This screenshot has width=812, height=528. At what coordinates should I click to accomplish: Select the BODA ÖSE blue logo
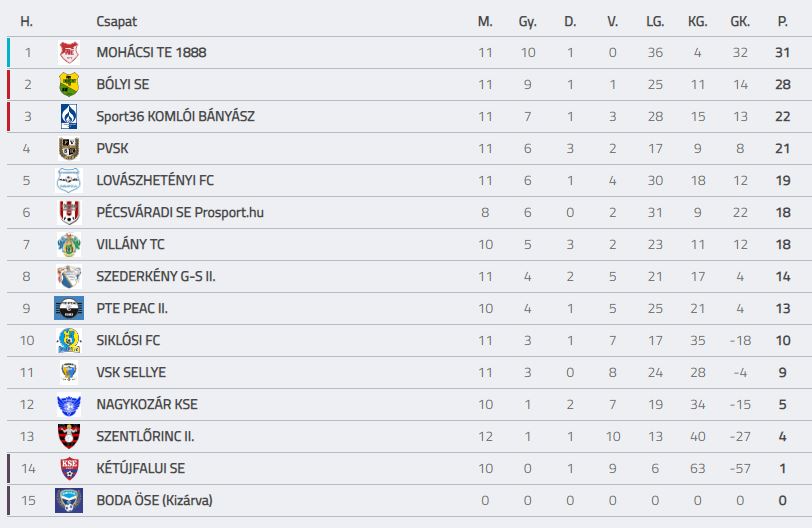coord(69,501)
